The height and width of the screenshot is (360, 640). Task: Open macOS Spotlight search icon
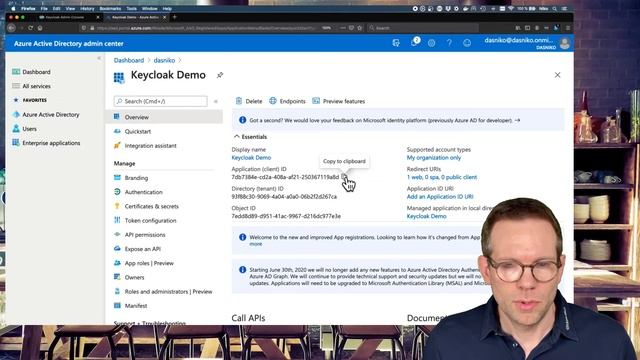click(x=555, y=9)
